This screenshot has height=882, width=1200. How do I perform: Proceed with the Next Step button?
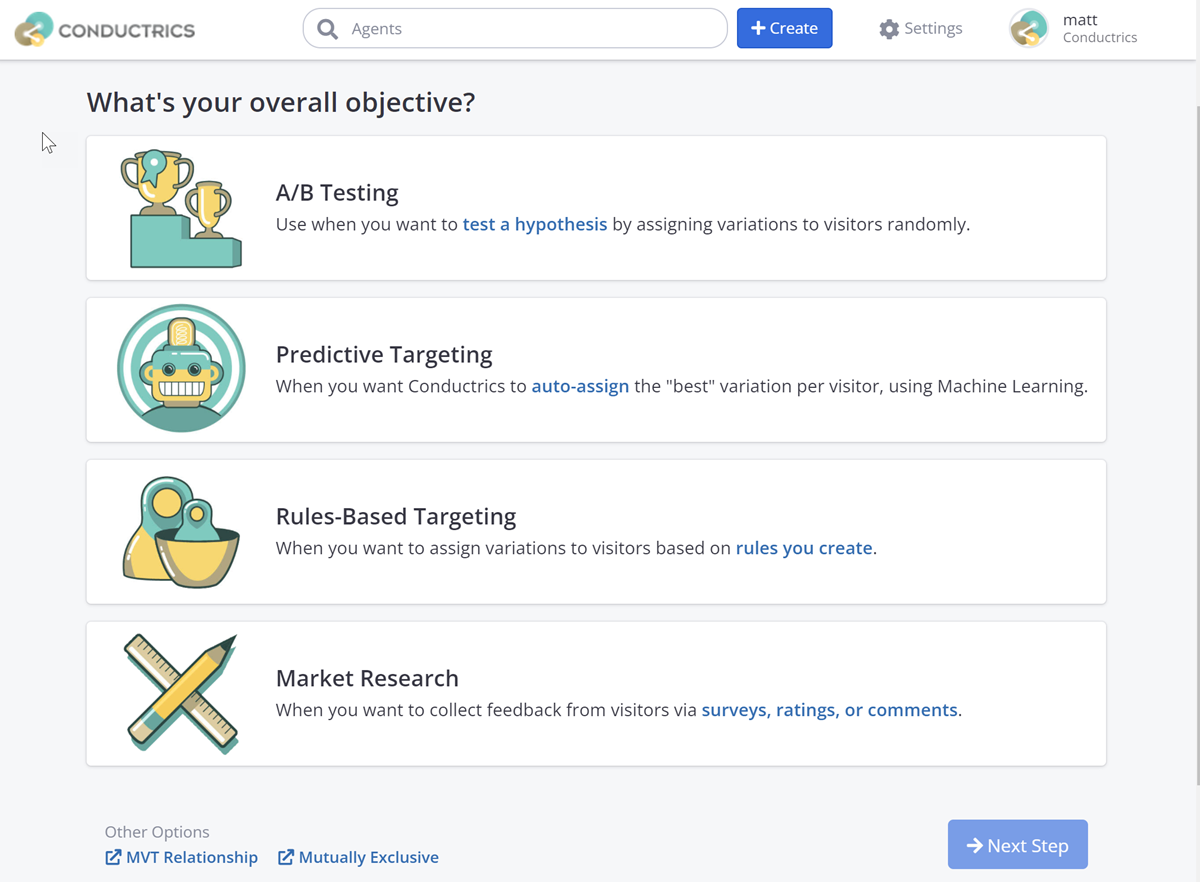[x=1017, y=845]
